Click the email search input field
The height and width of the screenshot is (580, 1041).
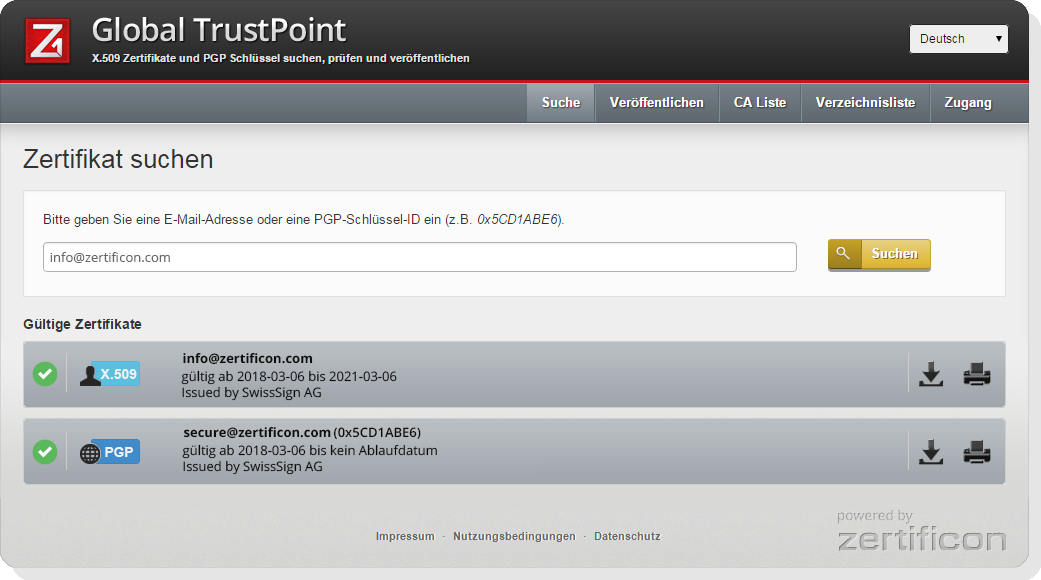[420, 257]
